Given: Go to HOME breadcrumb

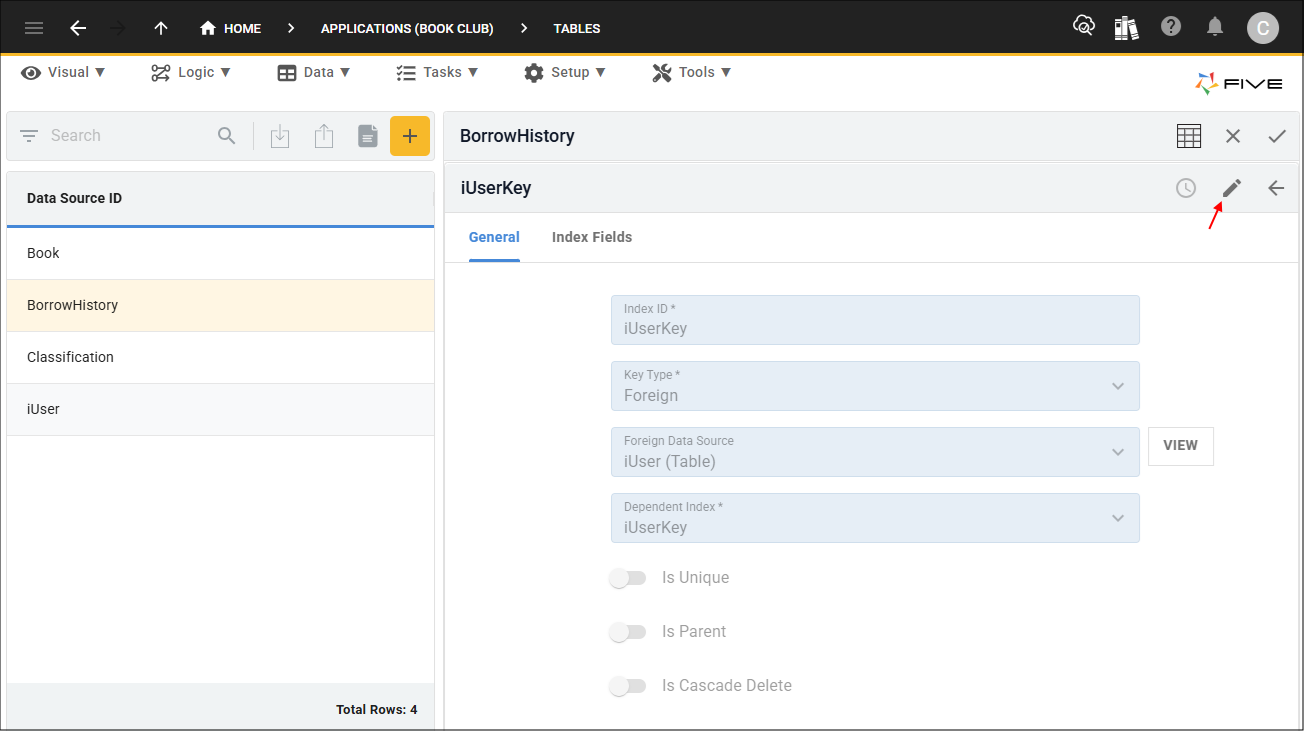Looking at the screenshot, I should (x=231, y=28).
